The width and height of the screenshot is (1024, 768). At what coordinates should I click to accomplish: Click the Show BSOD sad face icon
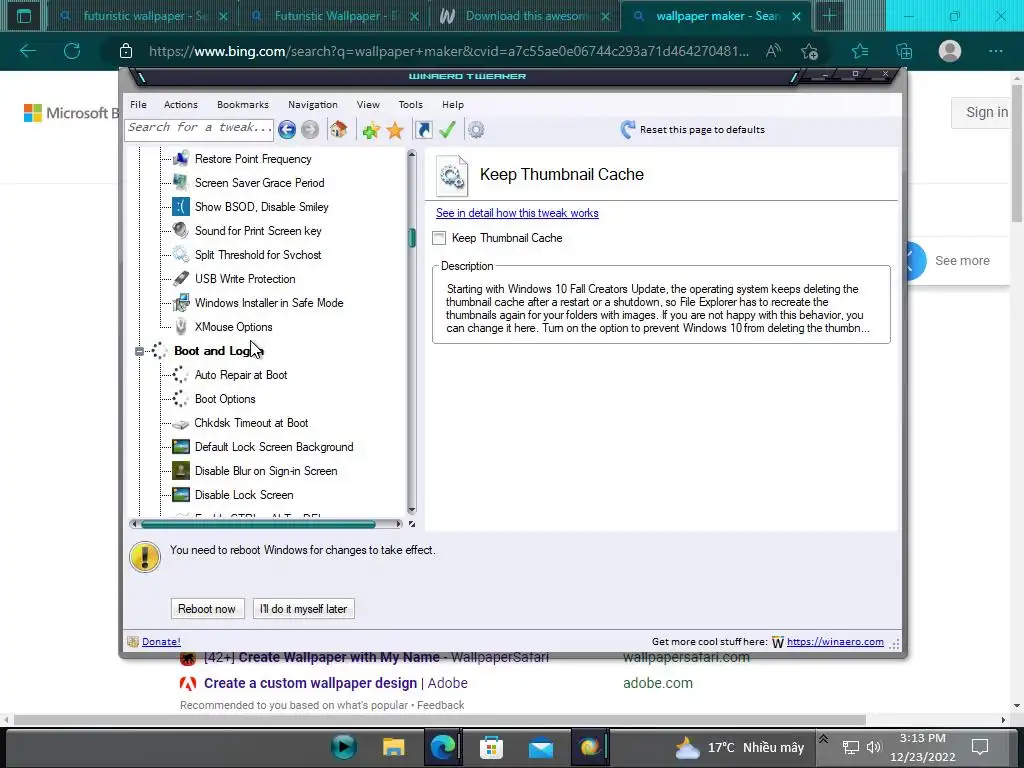tap(181, 207)
